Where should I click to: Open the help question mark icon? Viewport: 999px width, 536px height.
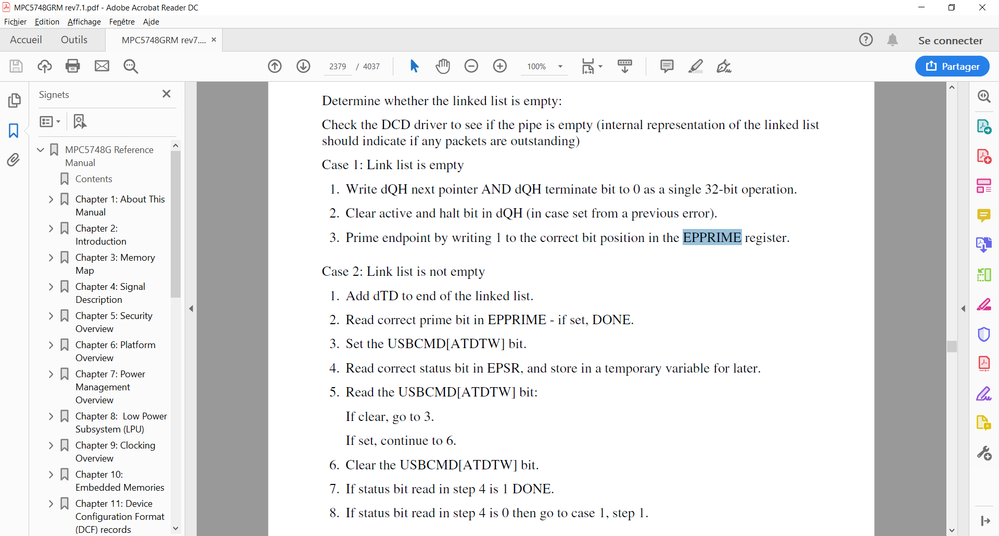(x=866, y=40)
